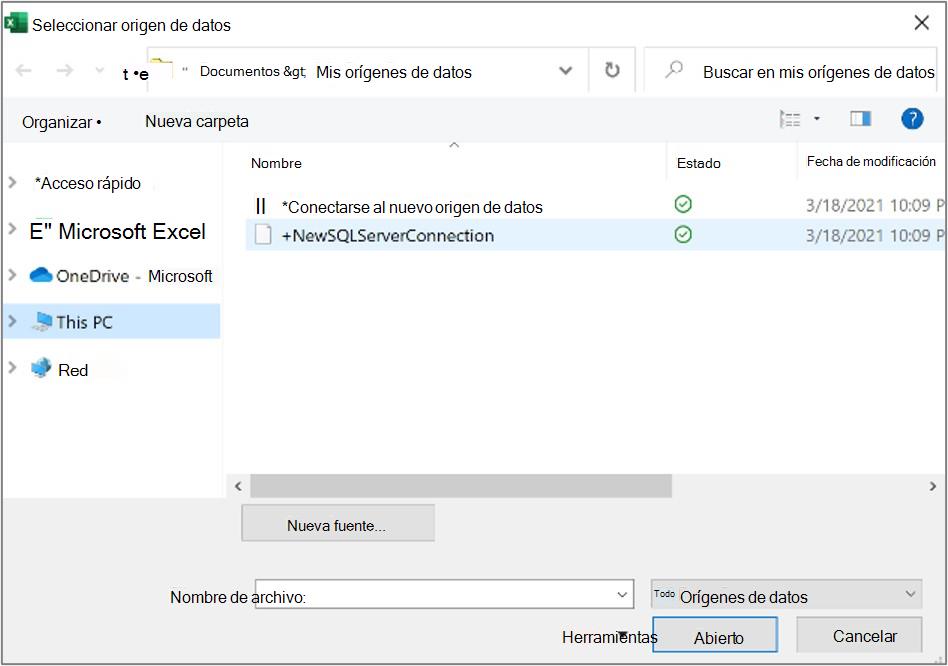The width and height of the screenshot is (948, 666).
Task: Open help with the question mark icon
Action: pyautogui.click(x=912, y=118)
